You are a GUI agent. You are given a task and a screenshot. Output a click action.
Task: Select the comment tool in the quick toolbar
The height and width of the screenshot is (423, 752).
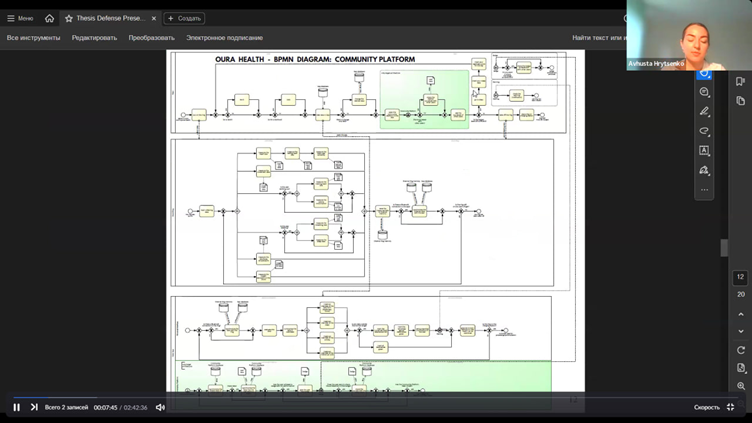pos(704,92)
